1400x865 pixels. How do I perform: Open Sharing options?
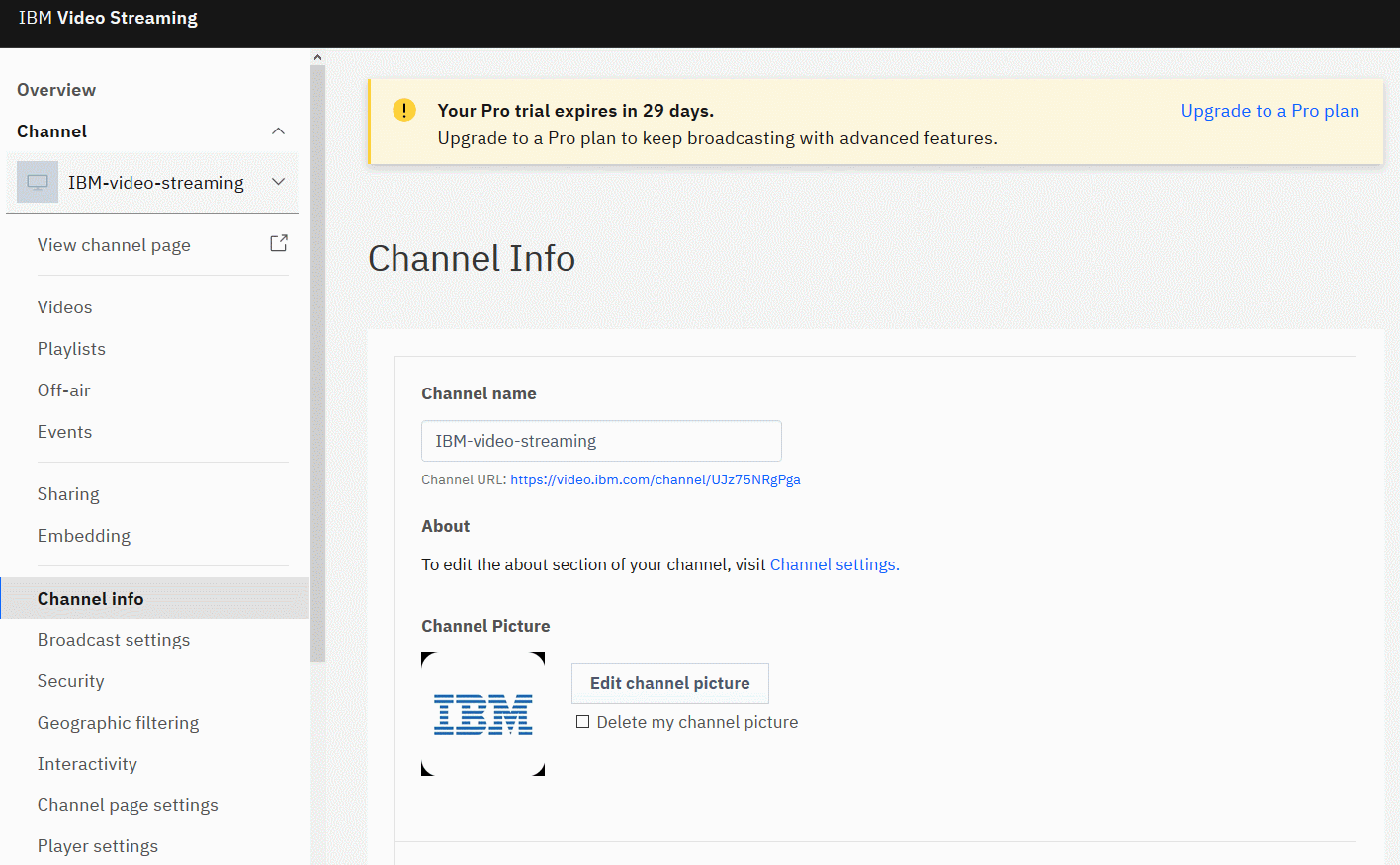pyautogui.click(x=68, y=494)
